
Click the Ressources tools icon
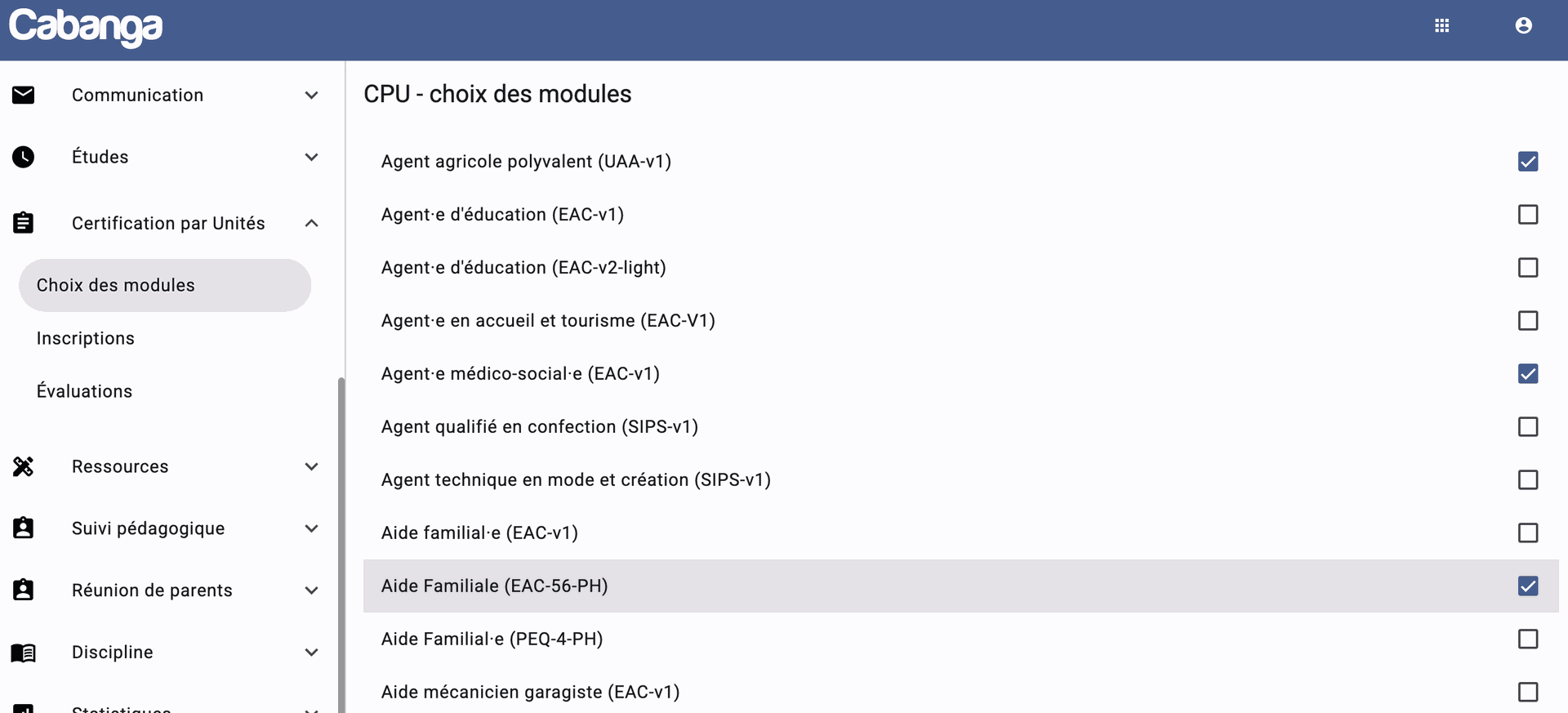pyautogui.click(x=24, y=466)
